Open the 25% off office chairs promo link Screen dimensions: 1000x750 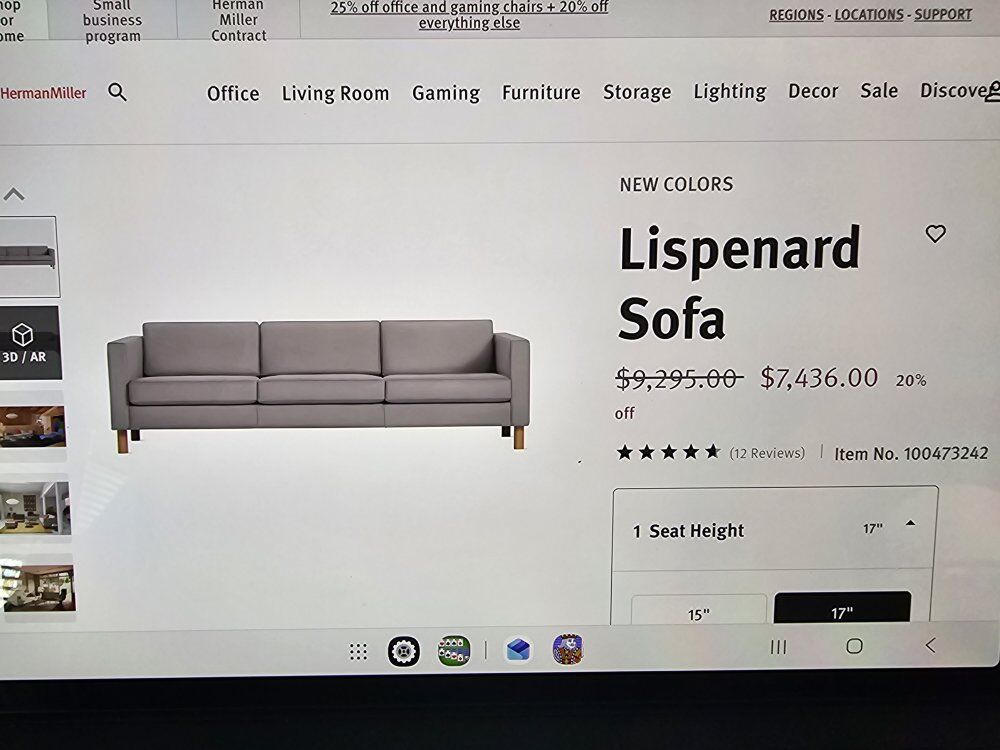click(469, 15)
